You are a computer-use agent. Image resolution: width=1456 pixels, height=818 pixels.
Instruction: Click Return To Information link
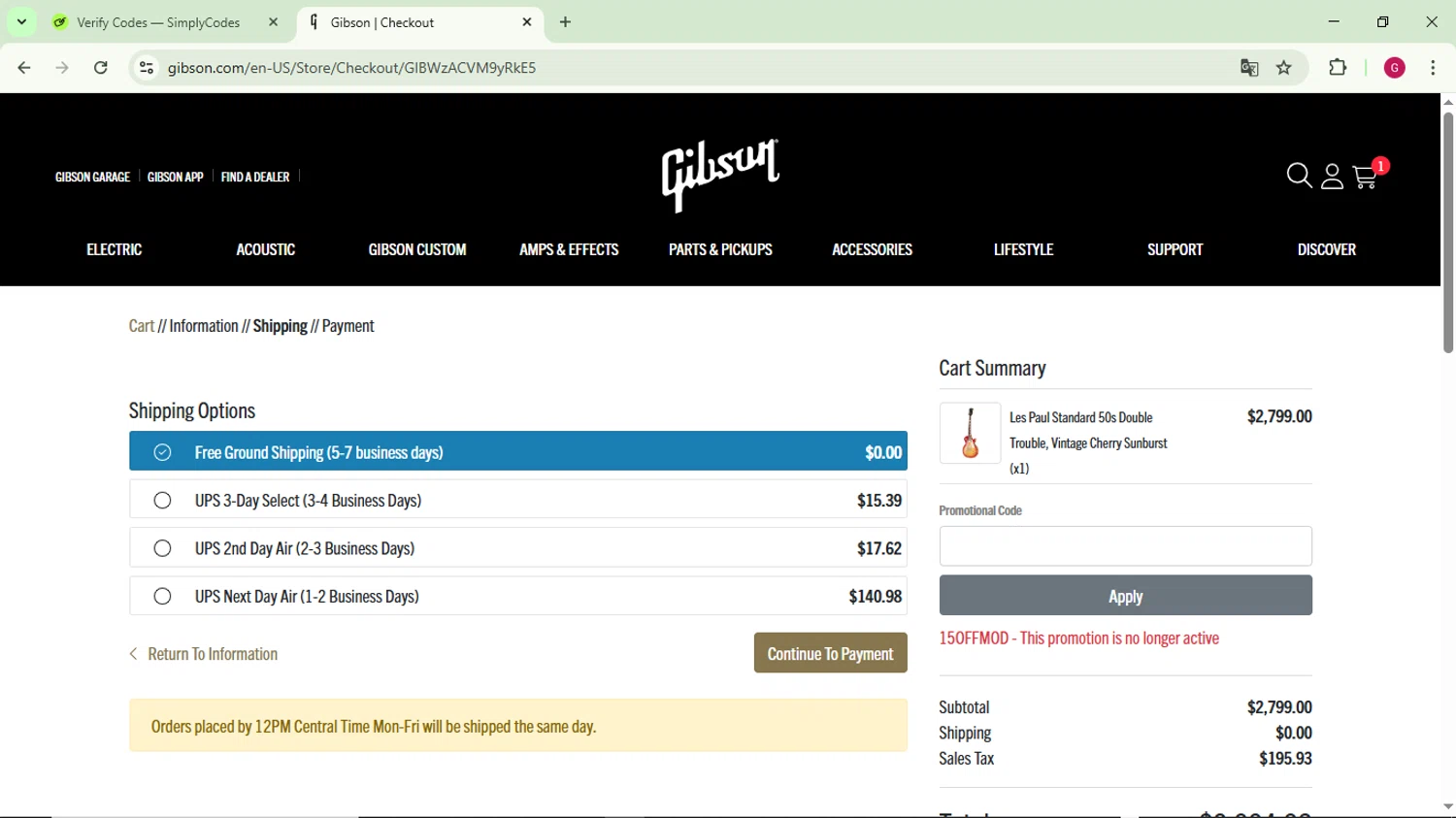tap(204, 654)
